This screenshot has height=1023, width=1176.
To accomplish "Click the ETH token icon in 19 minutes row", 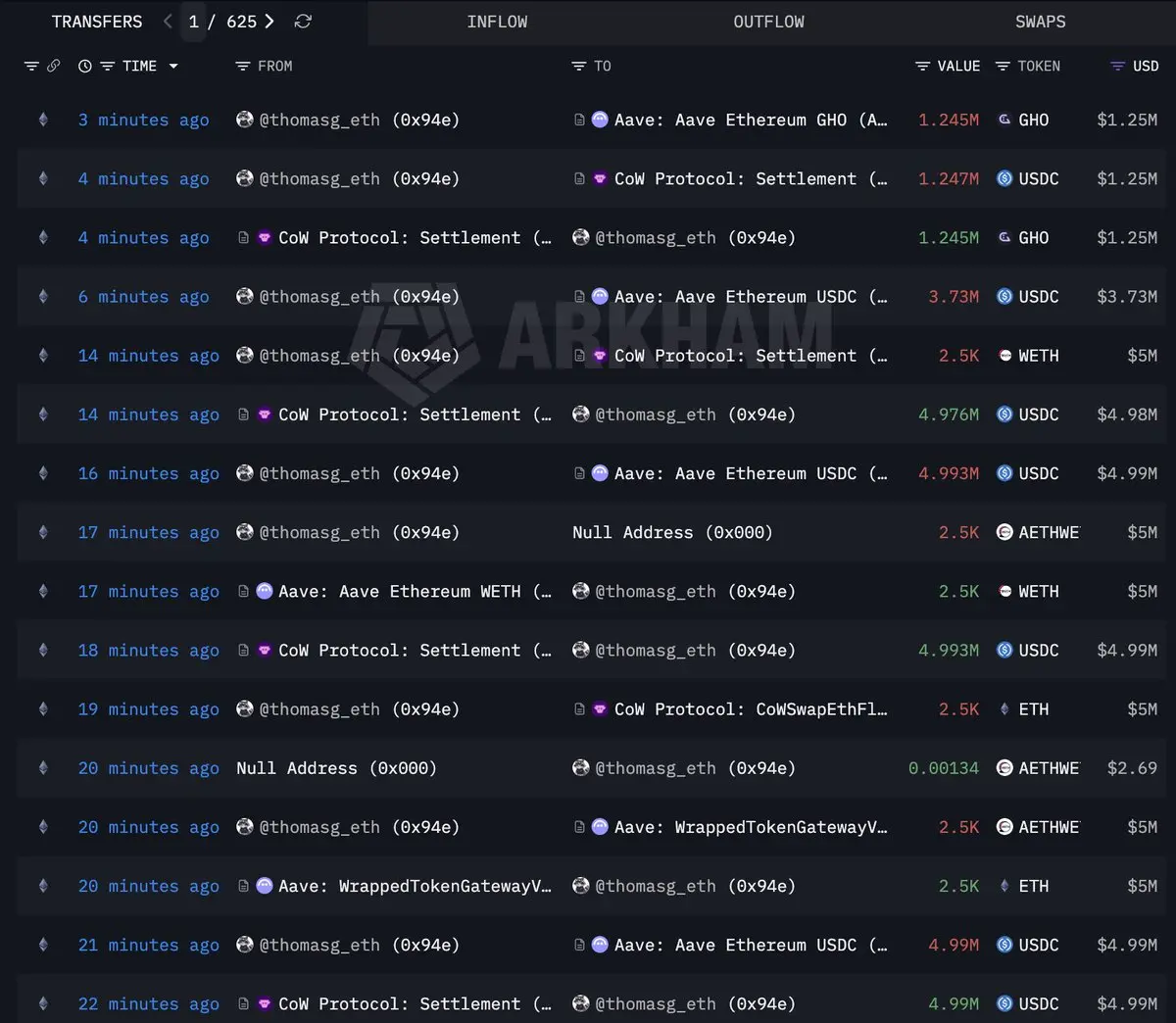I will click(1004, 708).
